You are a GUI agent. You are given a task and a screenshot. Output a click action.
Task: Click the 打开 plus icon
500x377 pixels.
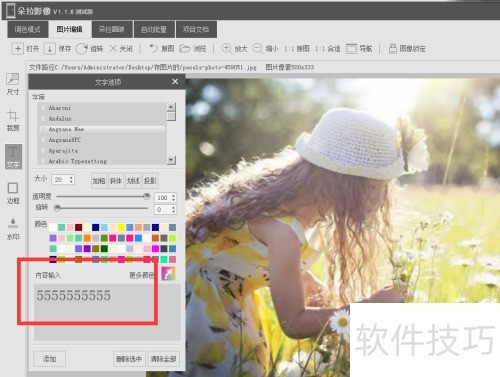(18, 49)
